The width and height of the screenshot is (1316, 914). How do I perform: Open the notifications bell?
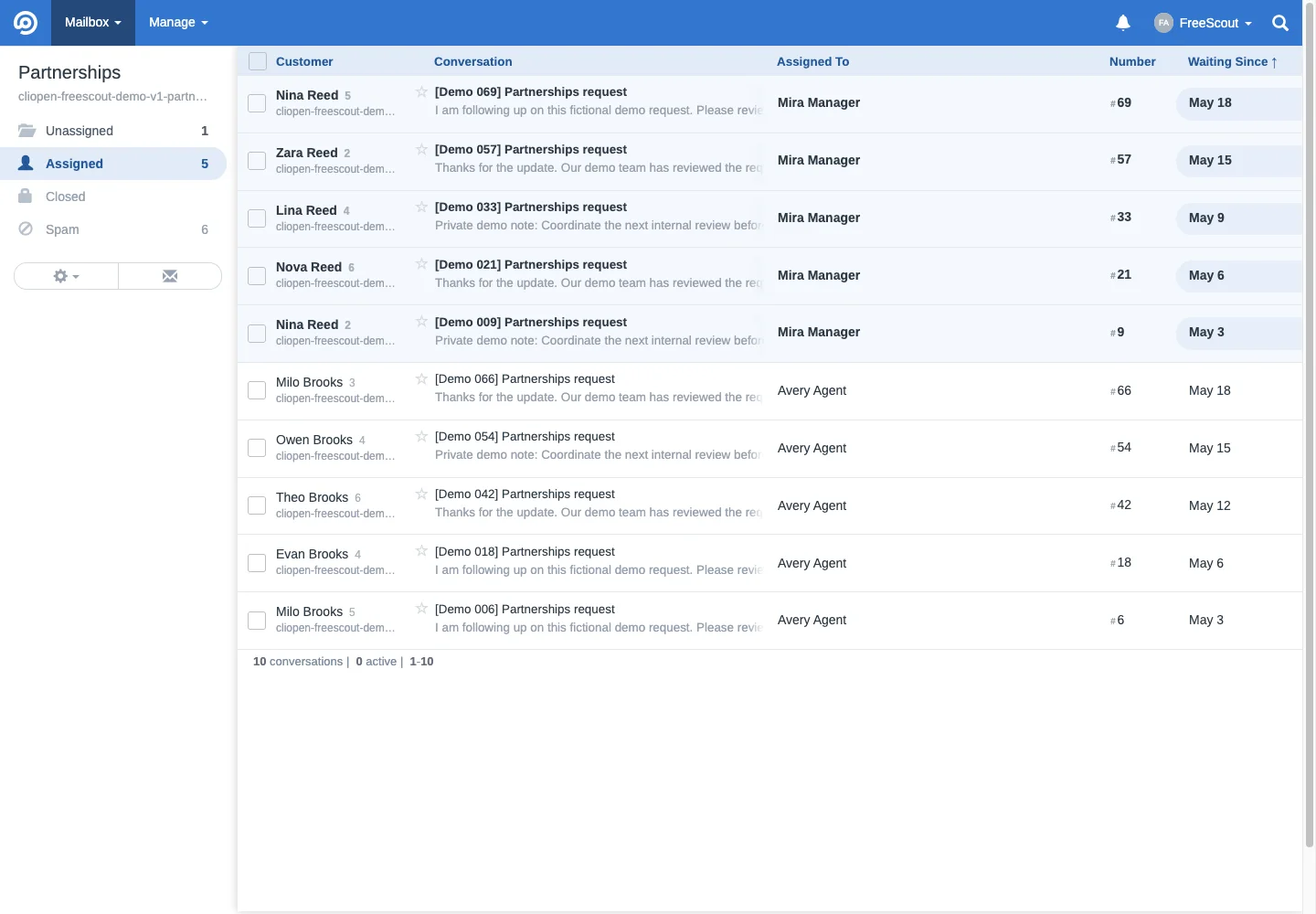pyautogui.click(x=1123, y=23)
